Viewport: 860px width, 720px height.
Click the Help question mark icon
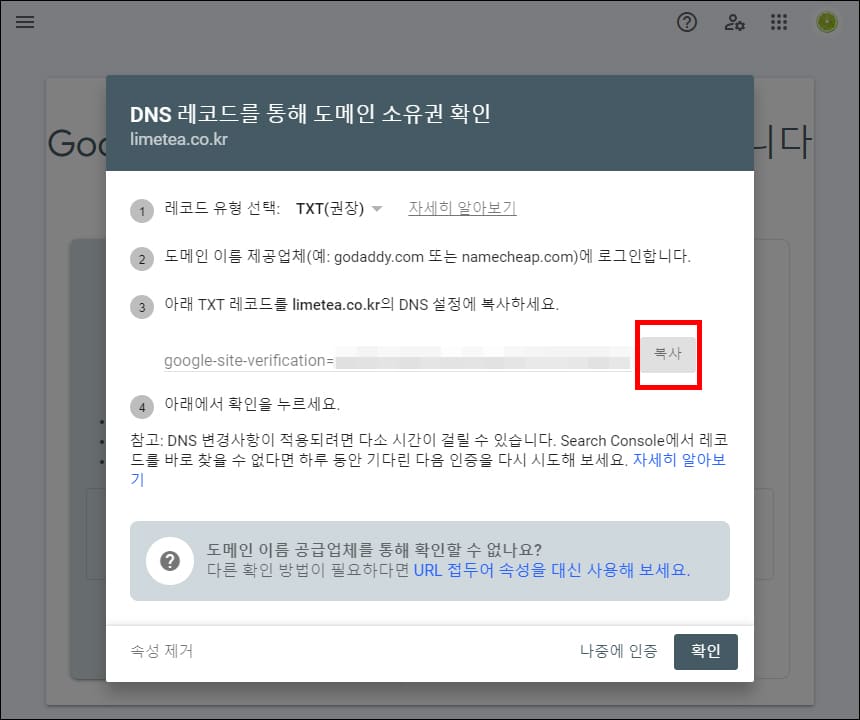[x=687, y=22]
